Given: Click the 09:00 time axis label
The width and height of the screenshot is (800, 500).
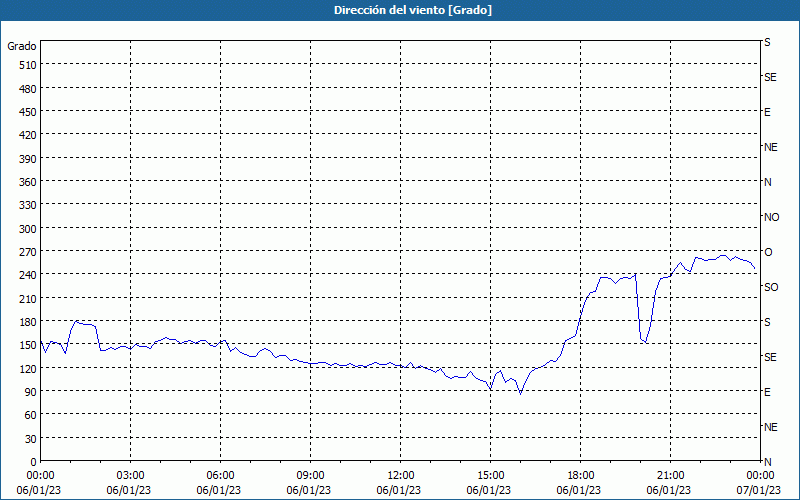Looking at the screenshot, I should tap(310, 476).
